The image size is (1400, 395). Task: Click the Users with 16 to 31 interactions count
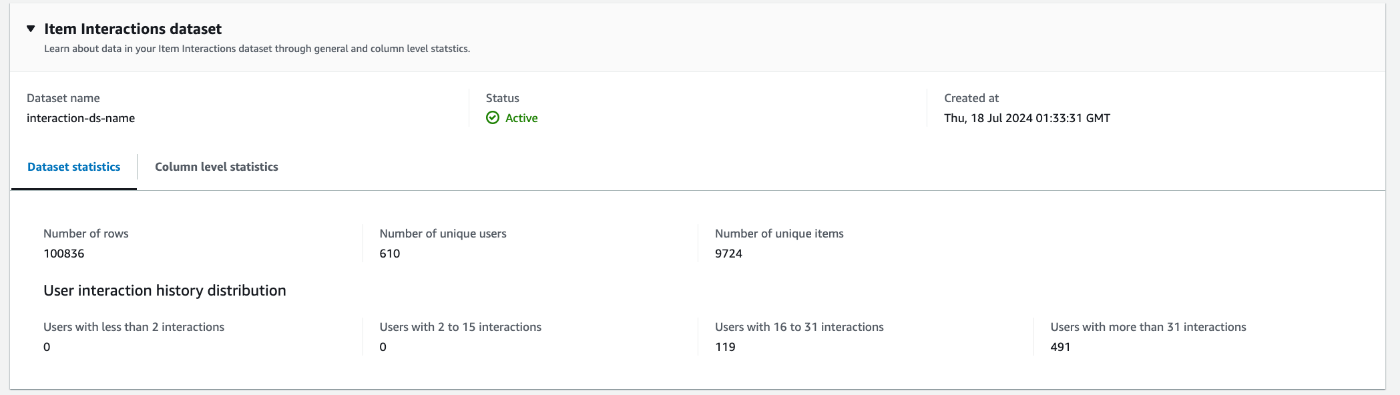click(725, 347)
